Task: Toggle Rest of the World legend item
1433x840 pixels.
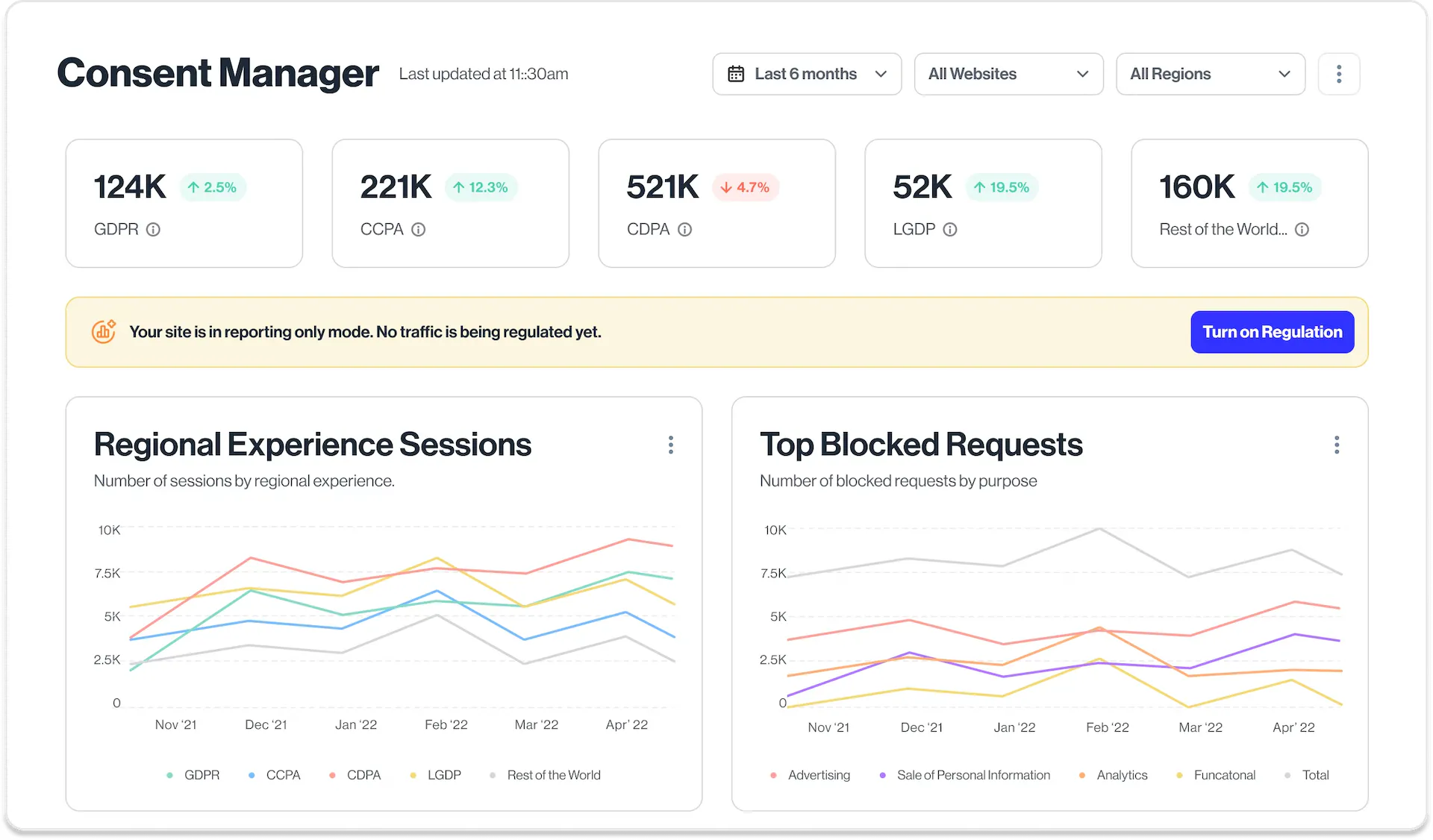Action: [x=545, y=775]
